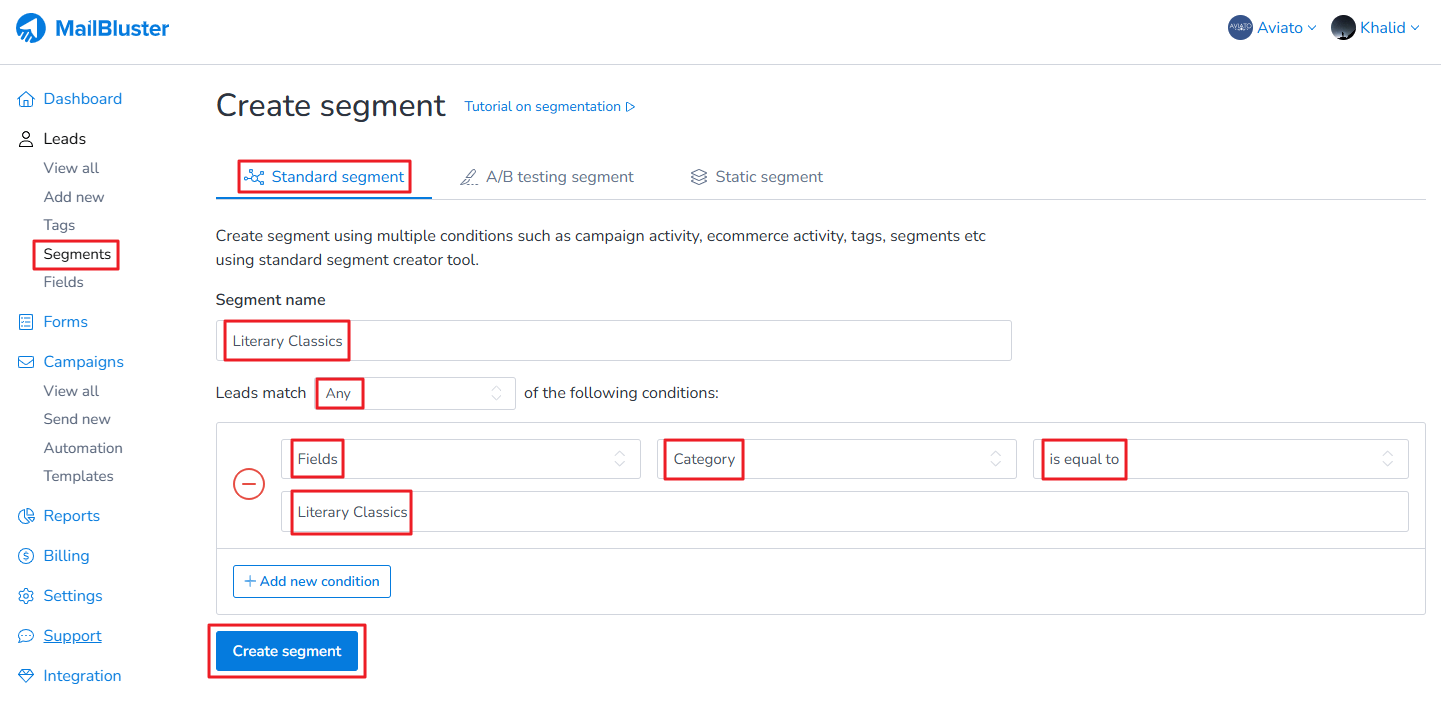
Task: Click the Forms icon in sidebar
Action: click(x=26, y=322)
